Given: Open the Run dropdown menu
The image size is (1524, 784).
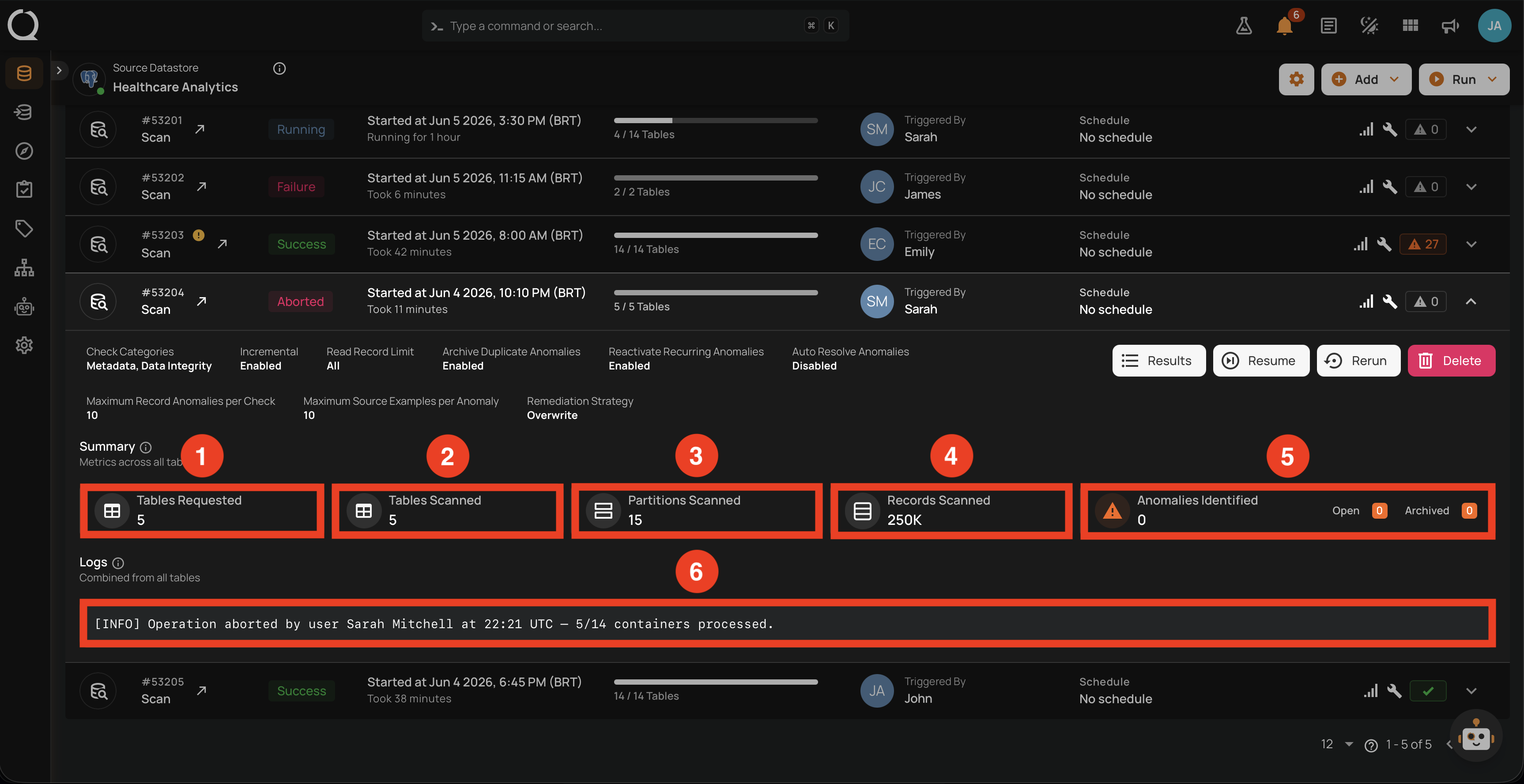Looking at the screenshot, I should (1464, 79).
